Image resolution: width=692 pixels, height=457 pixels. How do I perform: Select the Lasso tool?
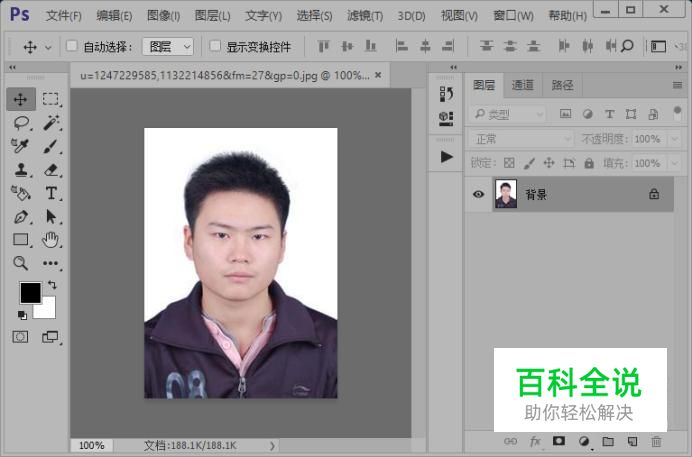[21, 123]
